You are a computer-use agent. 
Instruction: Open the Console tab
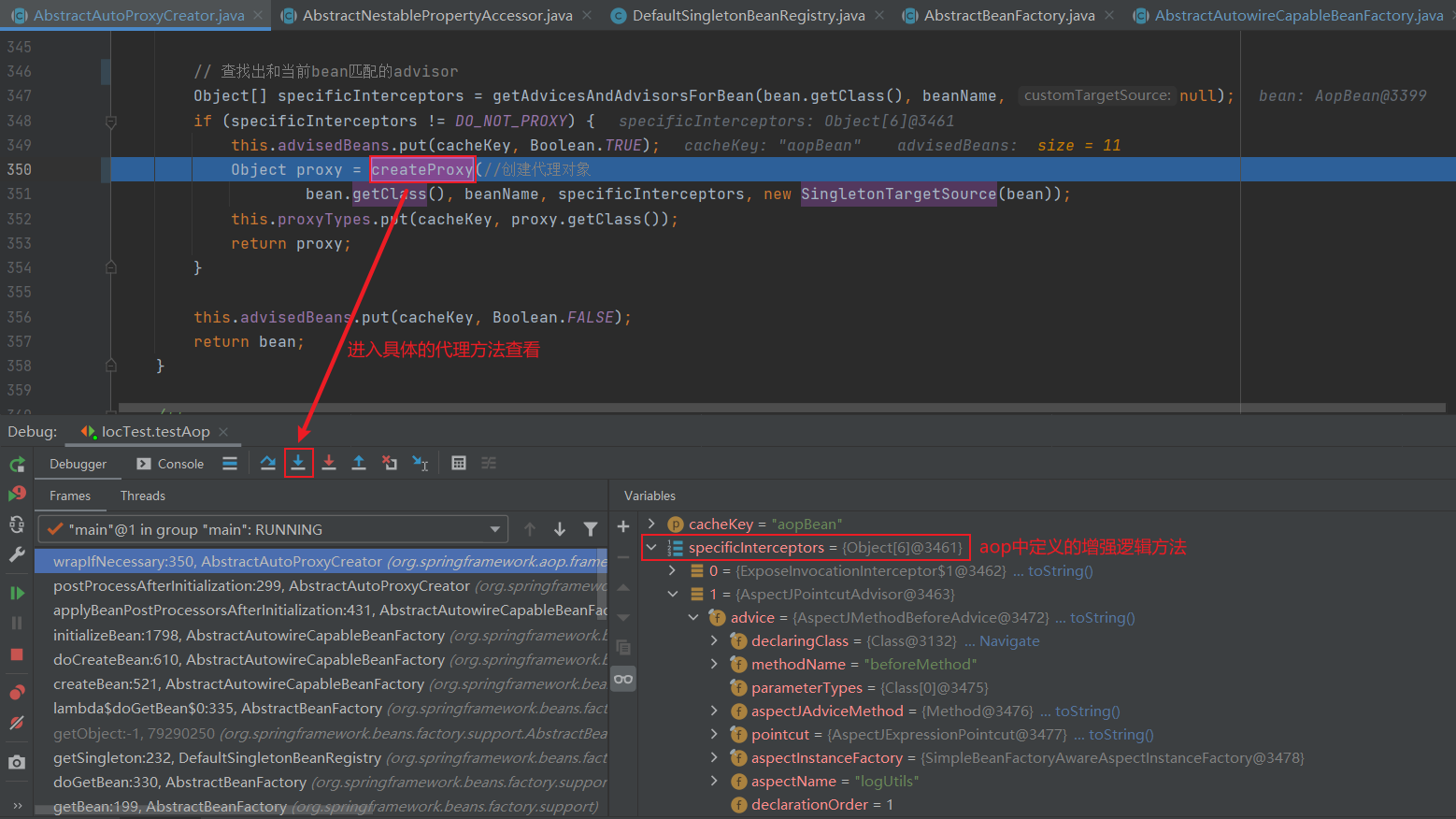pos(170,464)
